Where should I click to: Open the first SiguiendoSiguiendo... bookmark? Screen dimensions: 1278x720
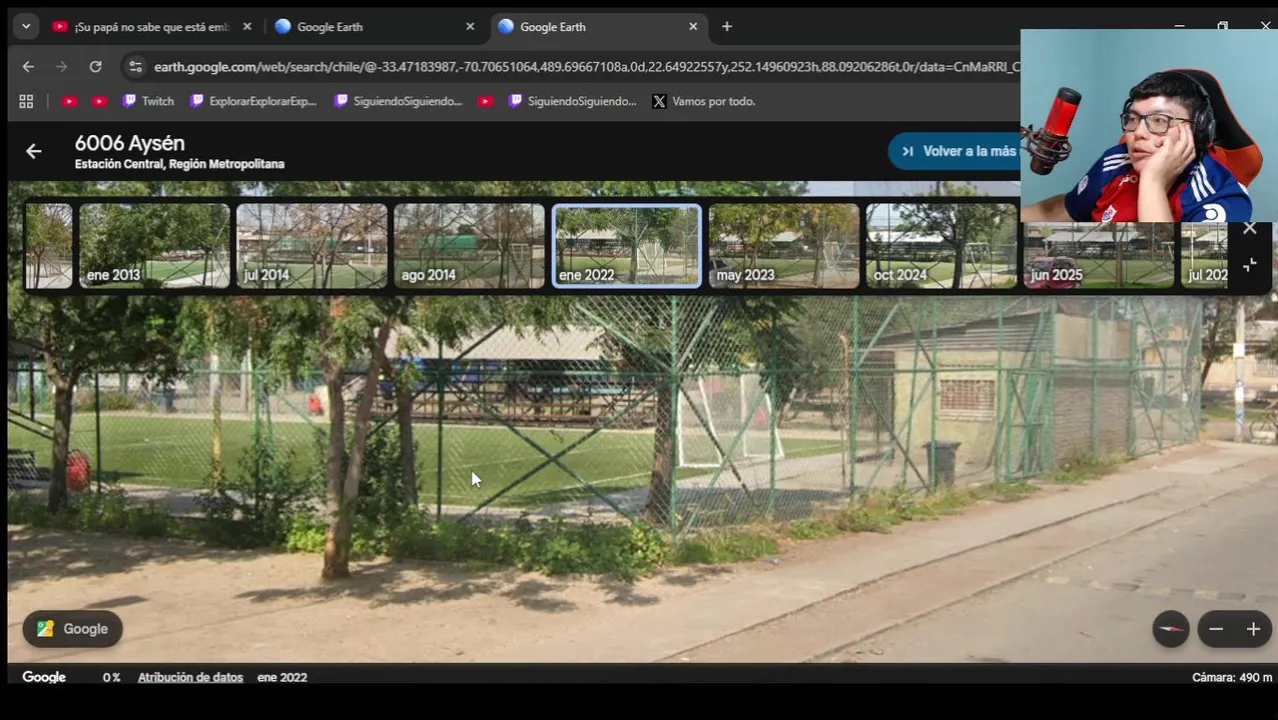pyautogui.click(x=398, y=101)
